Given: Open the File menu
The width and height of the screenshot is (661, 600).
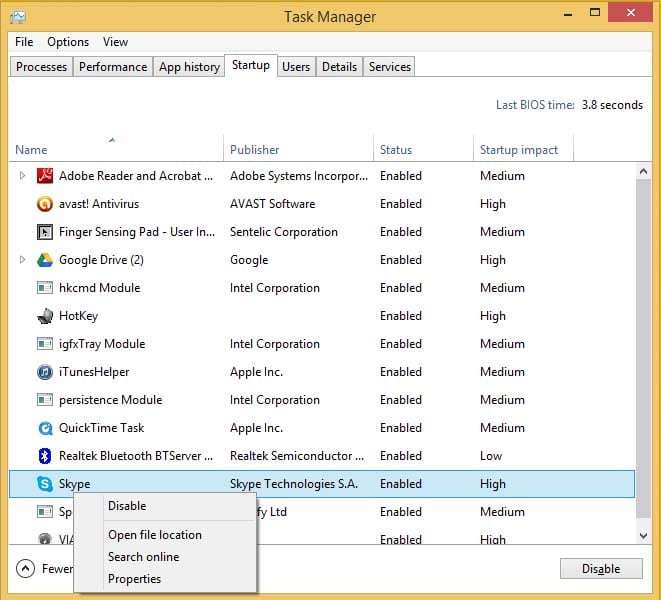Looking at the screenshot, I should point(24,42).
